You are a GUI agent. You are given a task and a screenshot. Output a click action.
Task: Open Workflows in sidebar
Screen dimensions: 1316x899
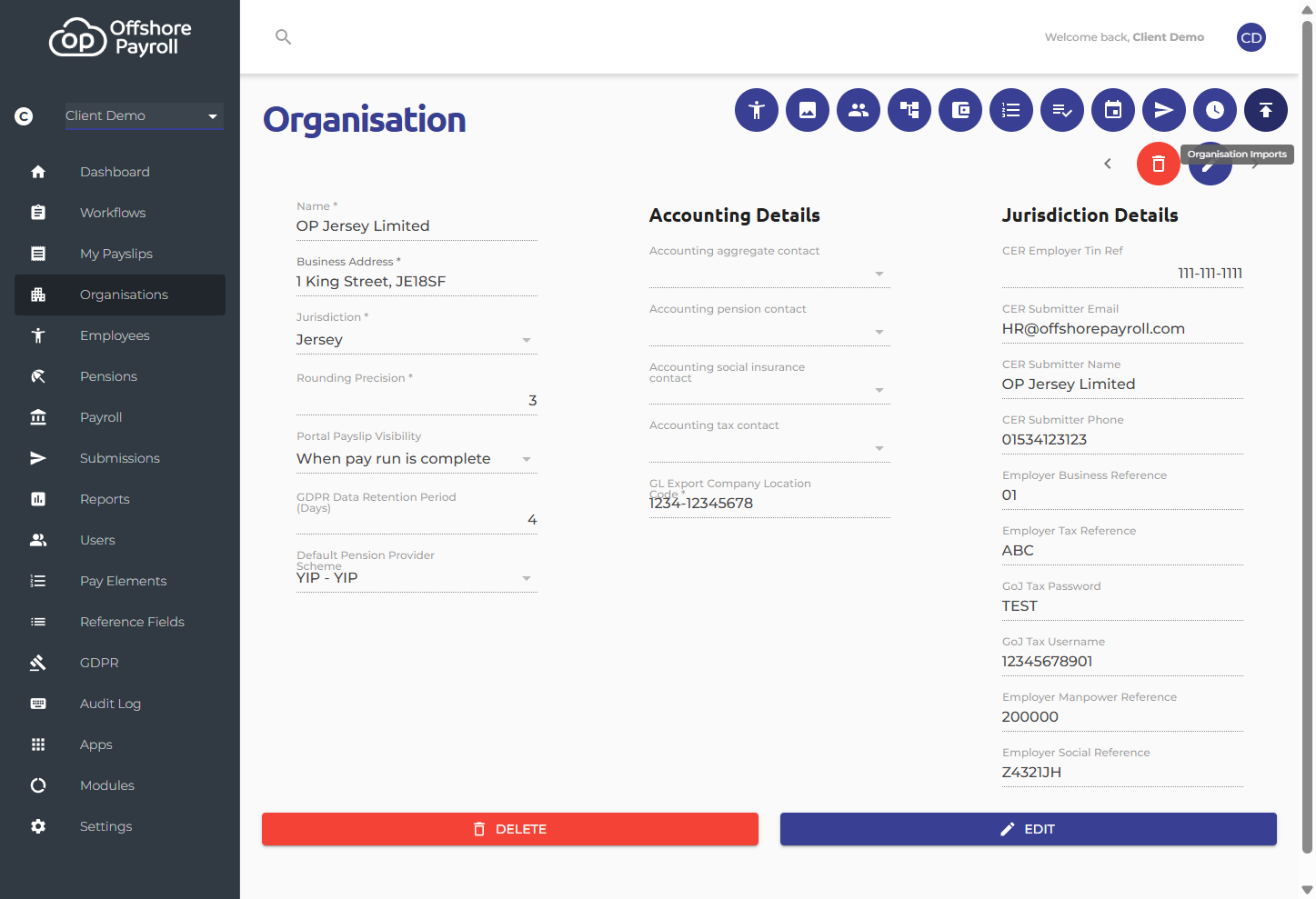point(120,213)
